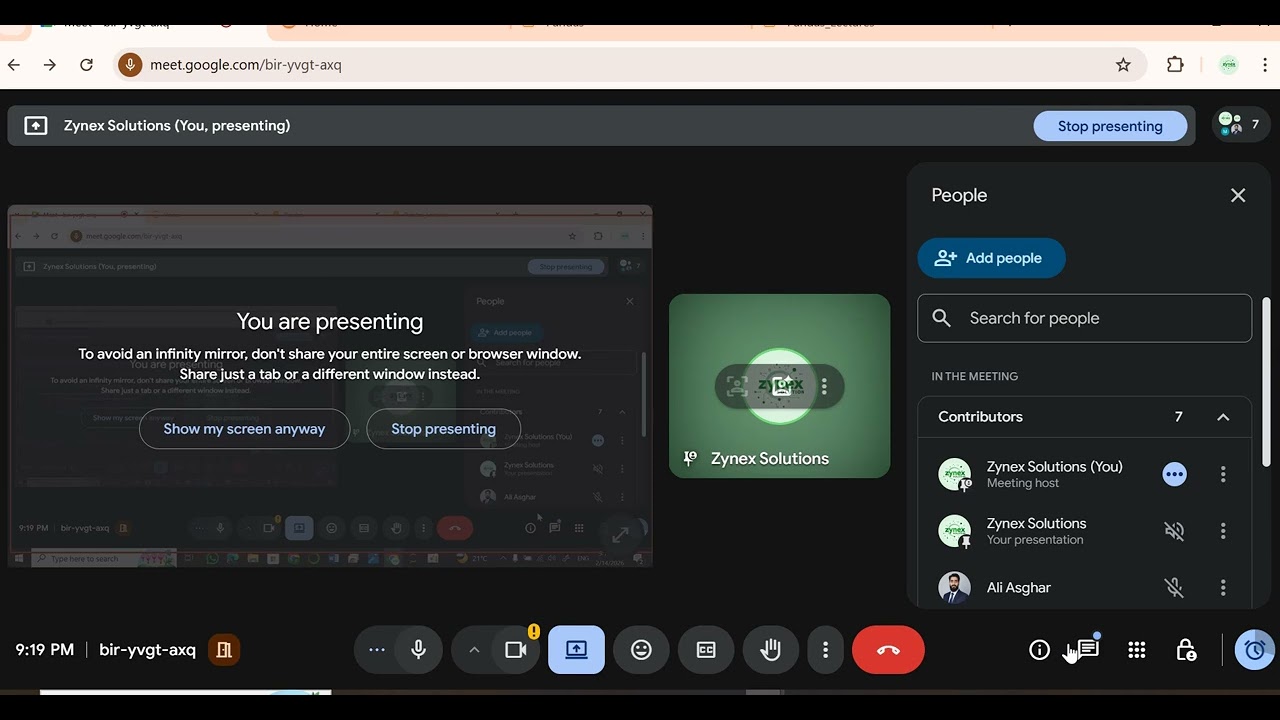The width and height of the screenshot is (1280, 720).
Task: Open options for Zynex Solutions (You)
Action: click(1223, 474)
